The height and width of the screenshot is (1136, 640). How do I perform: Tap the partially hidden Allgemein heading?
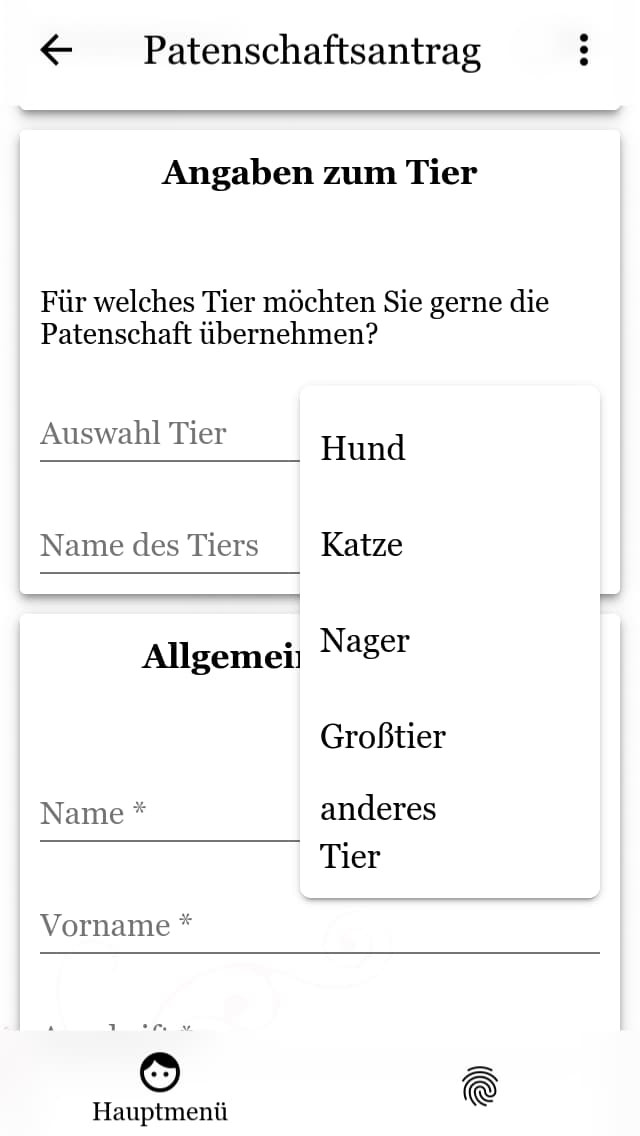221,657
